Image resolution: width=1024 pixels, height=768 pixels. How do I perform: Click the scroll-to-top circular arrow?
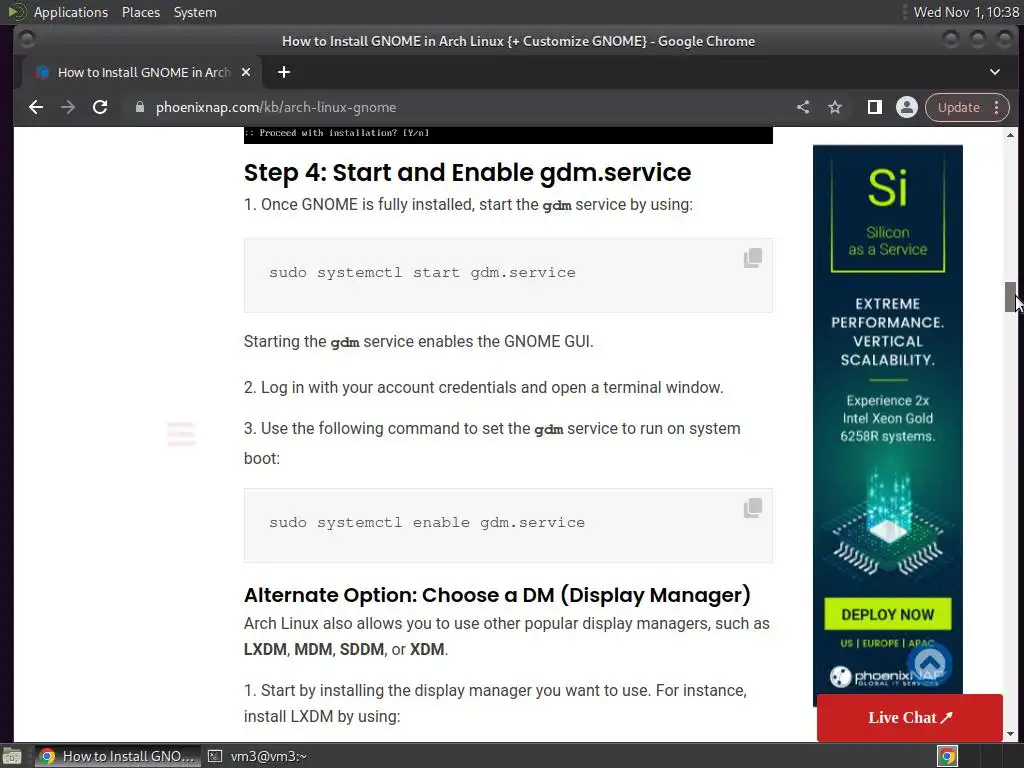tap(930, 663)
